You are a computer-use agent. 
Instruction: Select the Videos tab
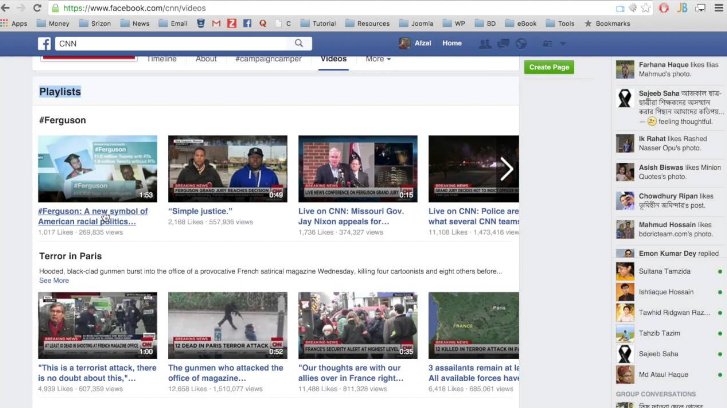click(333, 59)
